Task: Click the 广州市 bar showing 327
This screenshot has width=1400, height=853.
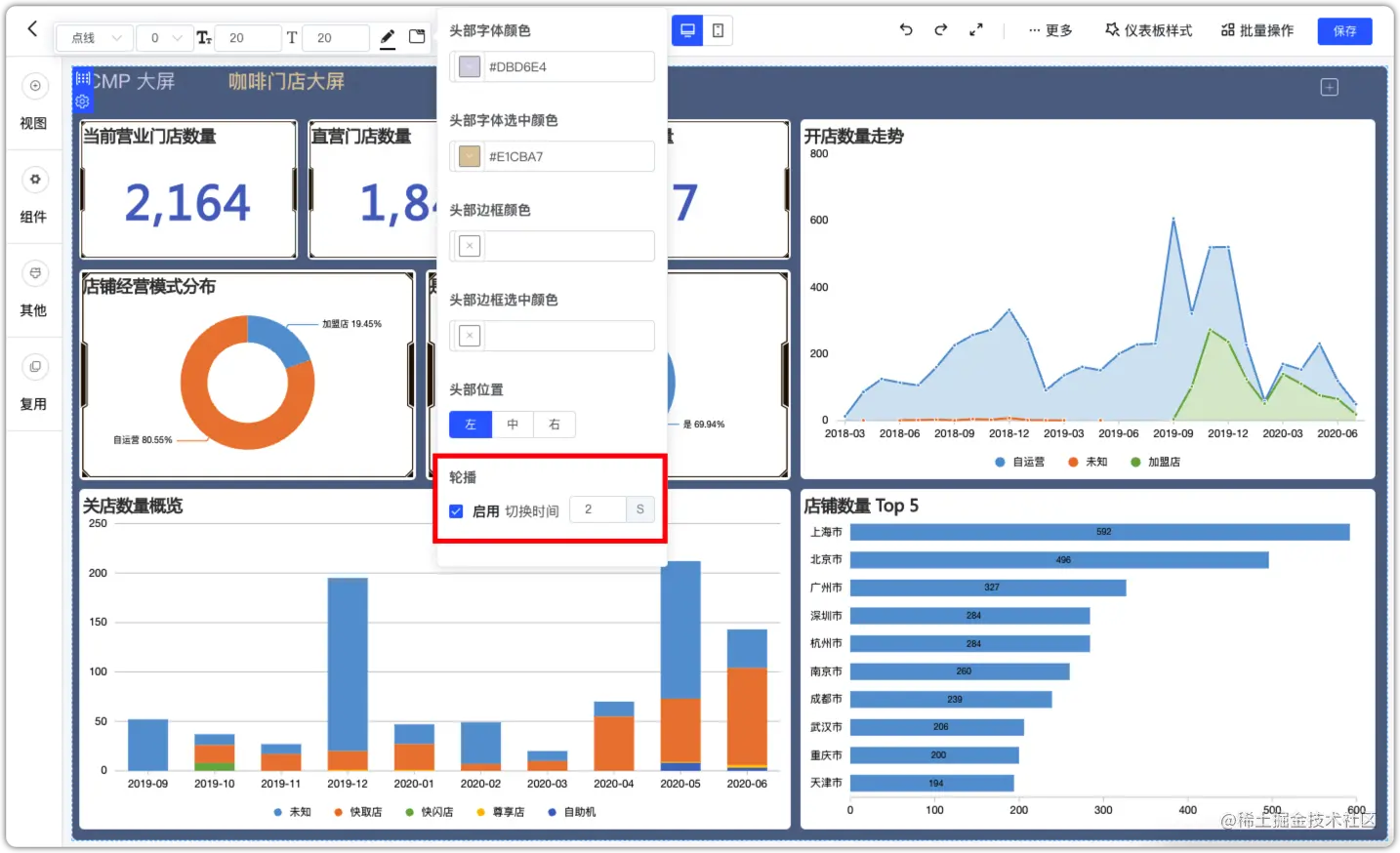Action: pos(988,588)
